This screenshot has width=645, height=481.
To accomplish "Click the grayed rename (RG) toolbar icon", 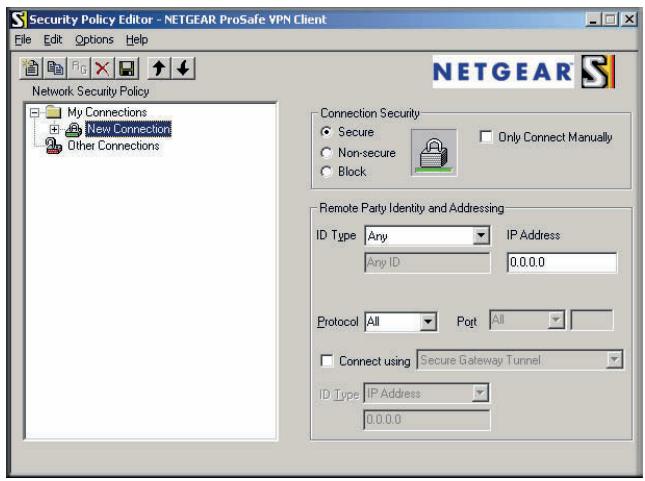I will pyautogui.click(x=79, y=68).
